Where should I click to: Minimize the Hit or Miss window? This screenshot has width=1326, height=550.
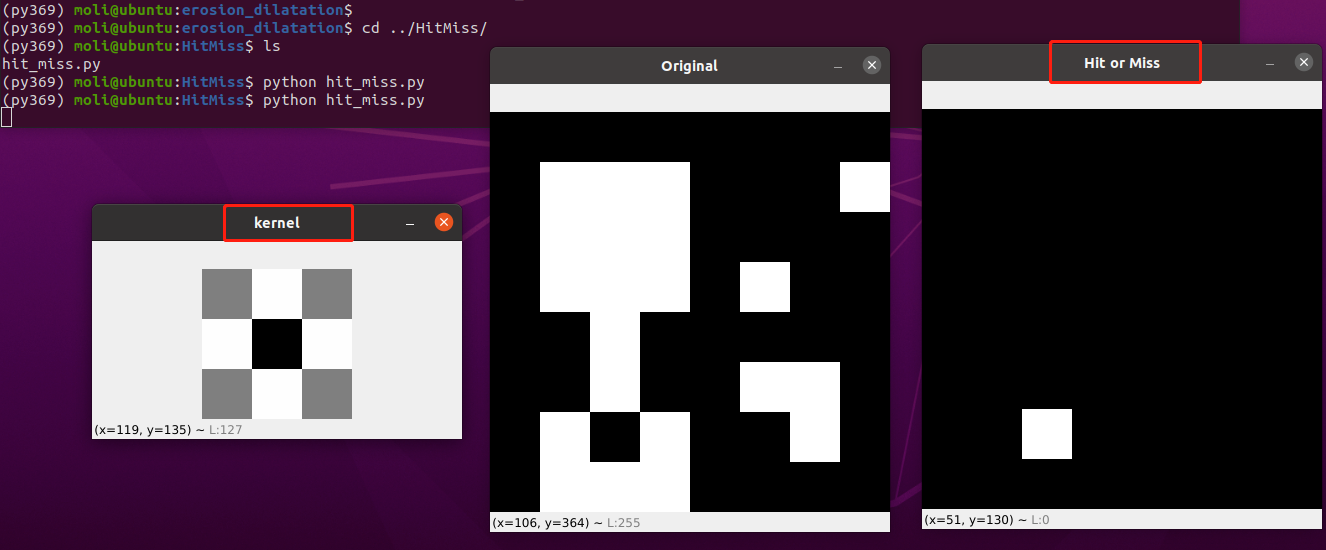pyautogui.click(x=1270, y=63)
